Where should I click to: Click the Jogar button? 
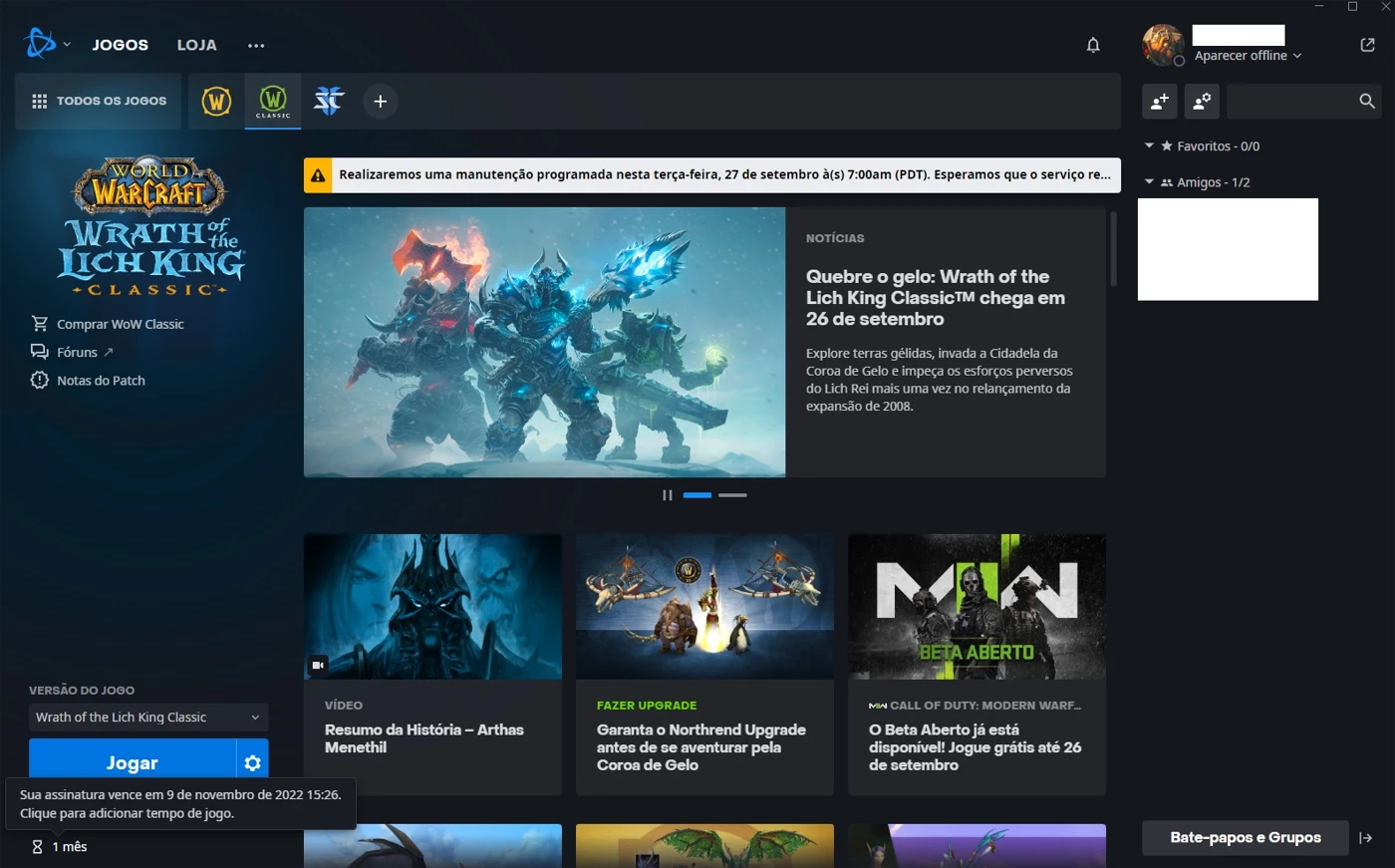[x=133, y=762]
